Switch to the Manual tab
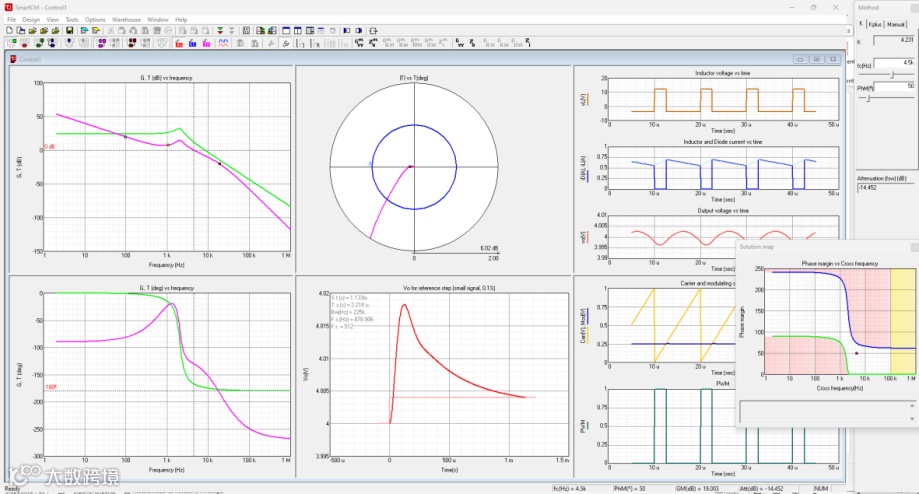 coord(896,24)
